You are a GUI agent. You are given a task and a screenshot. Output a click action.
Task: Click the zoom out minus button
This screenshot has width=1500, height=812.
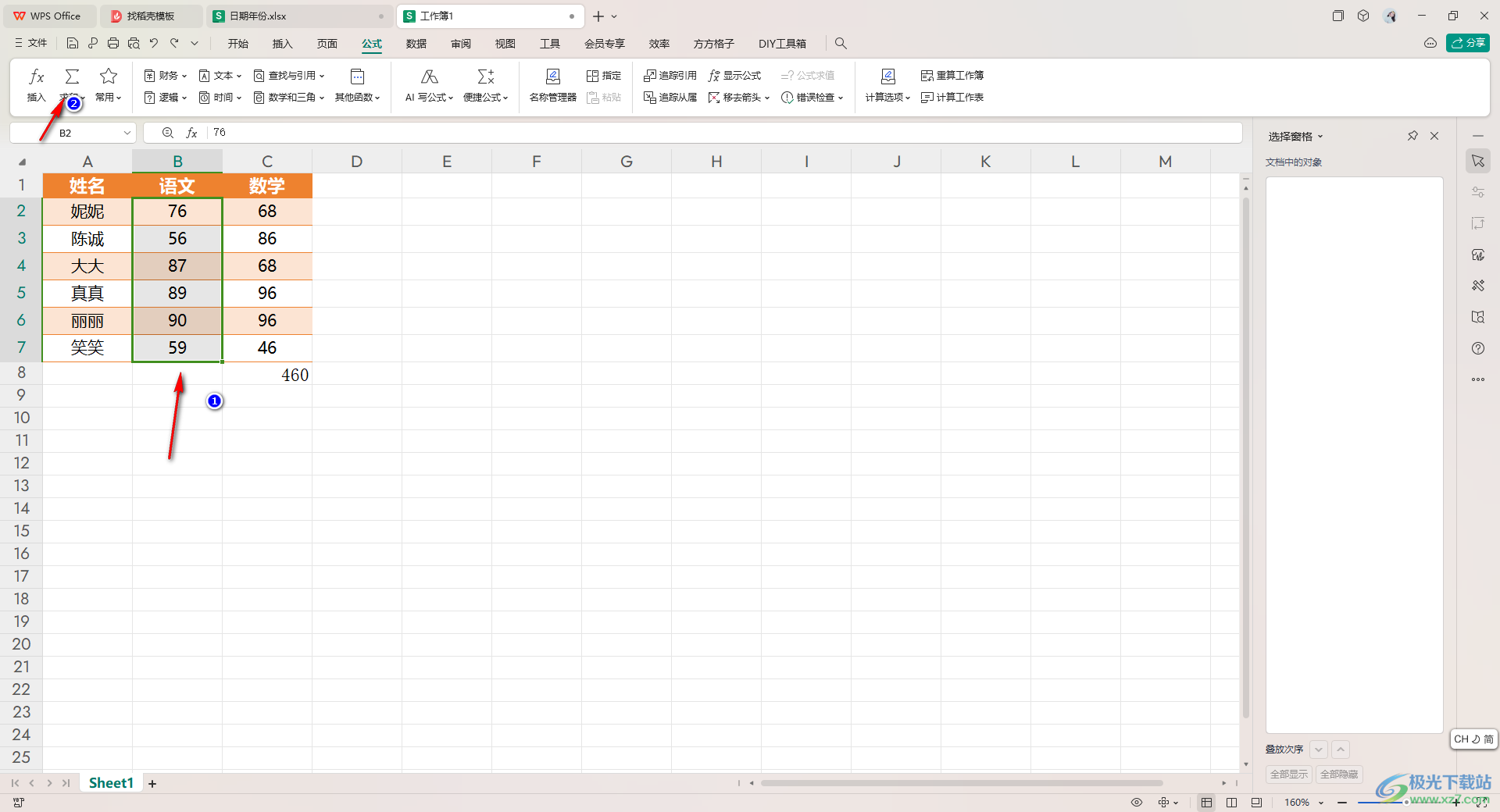pyautogui.click(x=1342, y=803)
